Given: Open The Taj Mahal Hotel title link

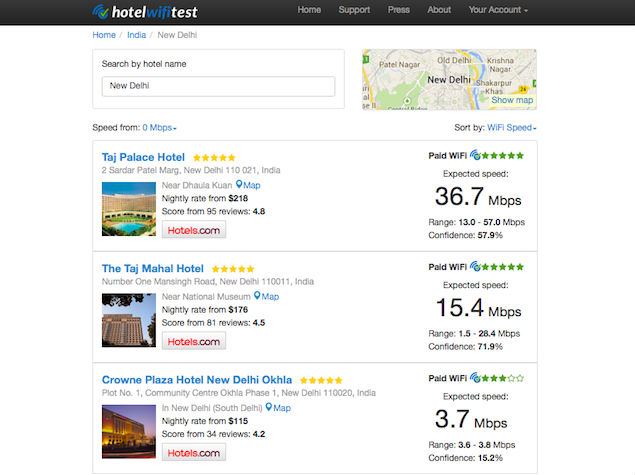Looking at the screenshot, I should point(153,268).
